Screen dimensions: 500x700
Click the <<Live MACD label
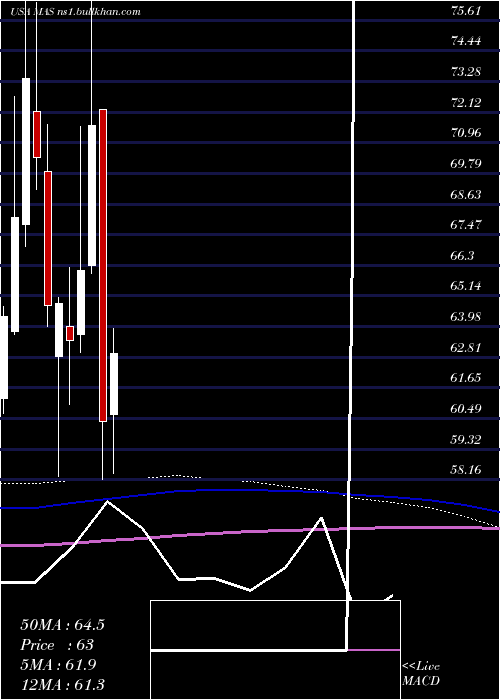(x=421, y=674)
